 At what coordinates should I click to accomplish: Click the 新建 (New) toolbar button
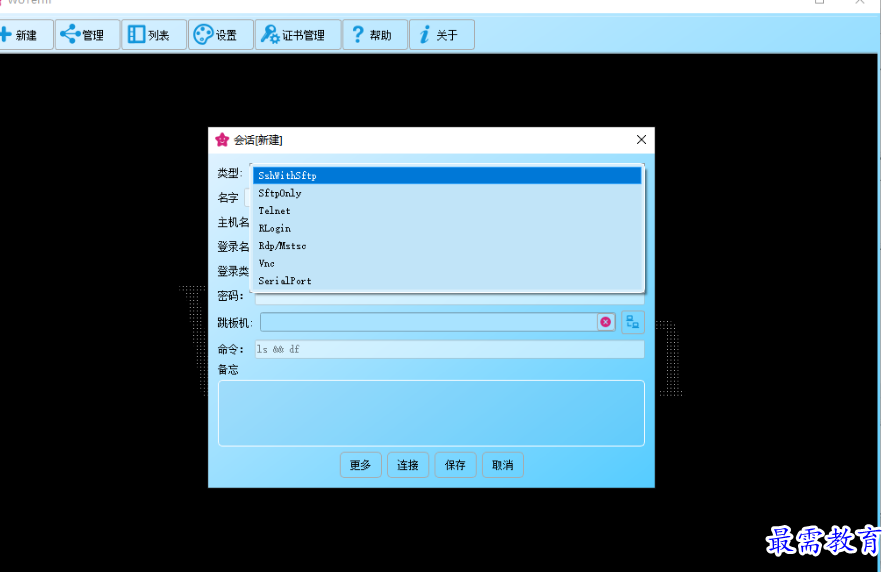[25, 35]
